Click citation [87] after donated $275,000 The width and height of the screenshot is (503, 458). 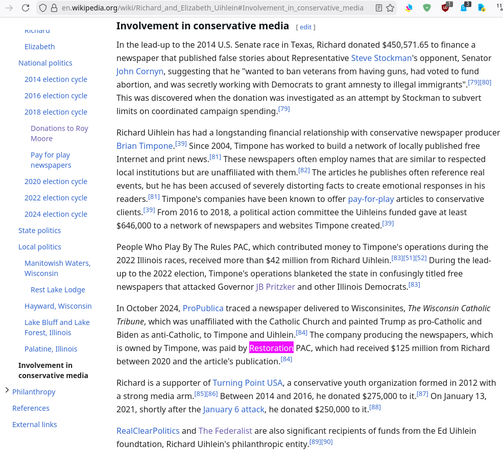[422, 394]
